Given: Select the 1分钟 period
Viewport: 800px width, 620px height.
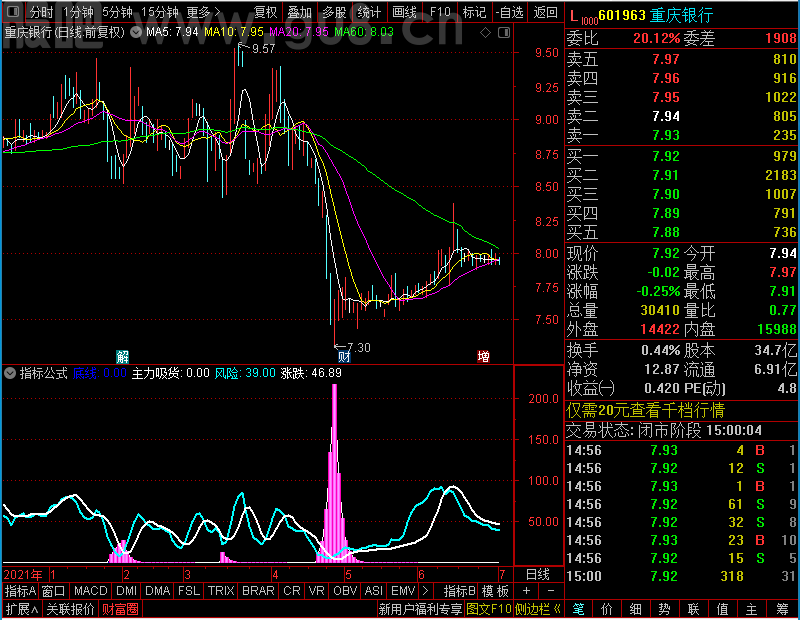Looking at the screenshot, I should pyautogui.click(x=78, y=12).
